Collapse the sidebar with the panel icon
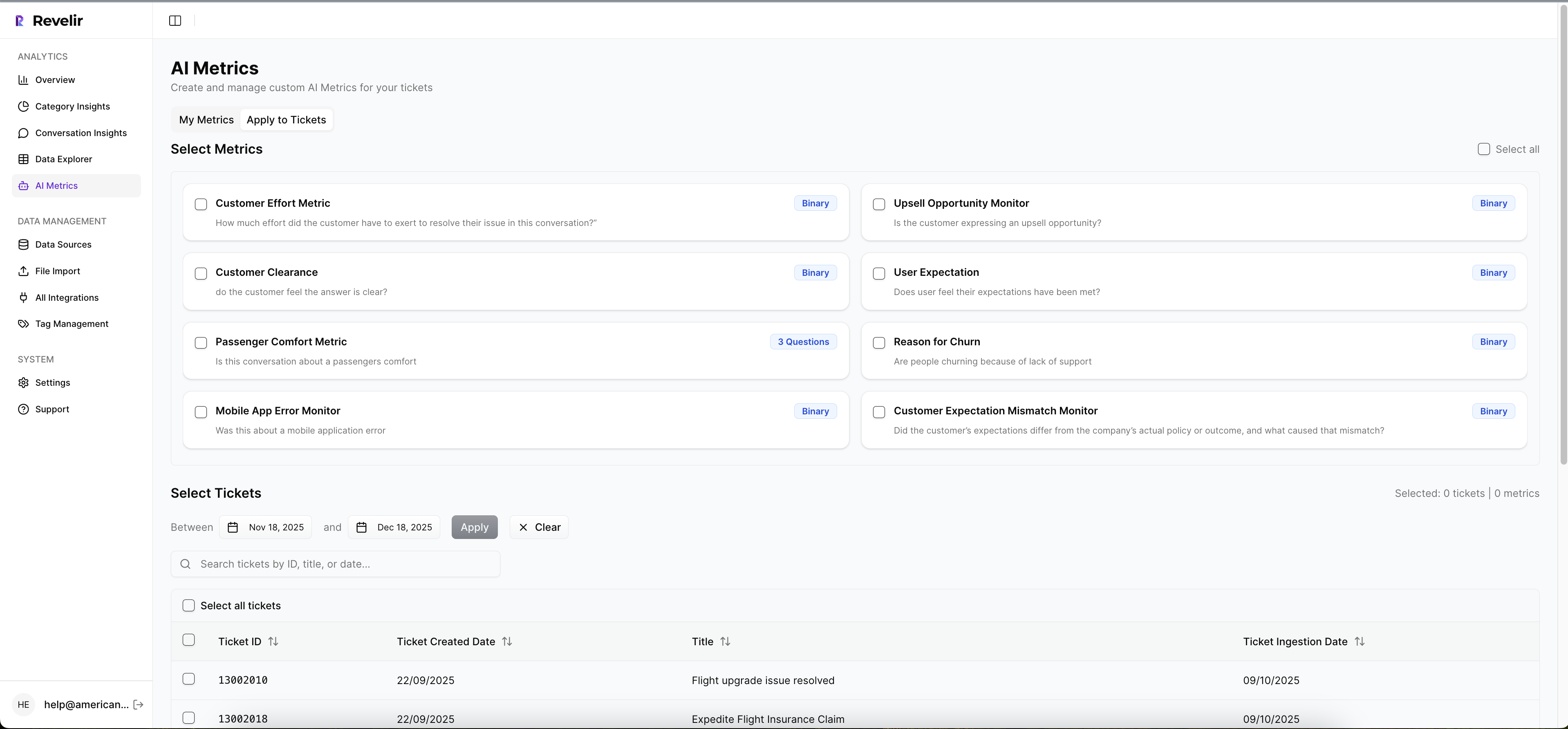Image resolution: width=1568 pixels, height=729 pixels. (x=175, y=20)
